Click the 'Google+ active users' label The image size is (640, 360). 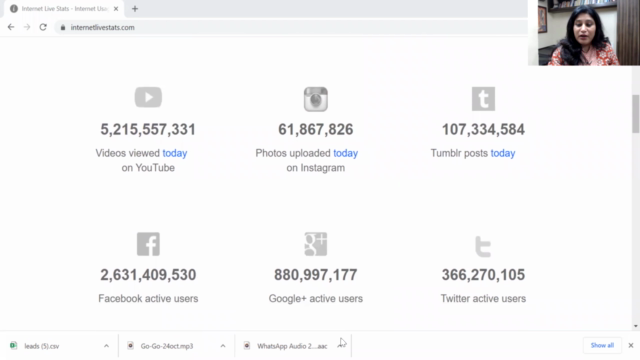[316, 298]
